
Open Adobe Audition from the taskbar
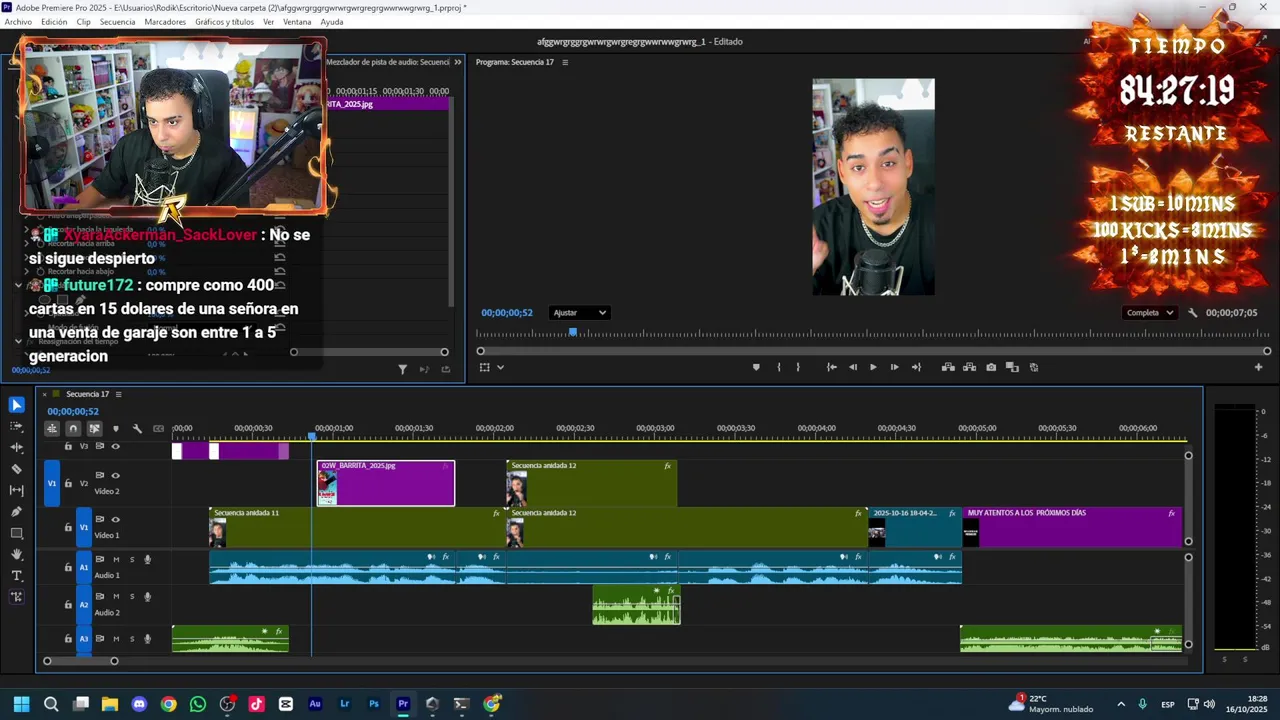pyautogui.click(x=315, y=704)
